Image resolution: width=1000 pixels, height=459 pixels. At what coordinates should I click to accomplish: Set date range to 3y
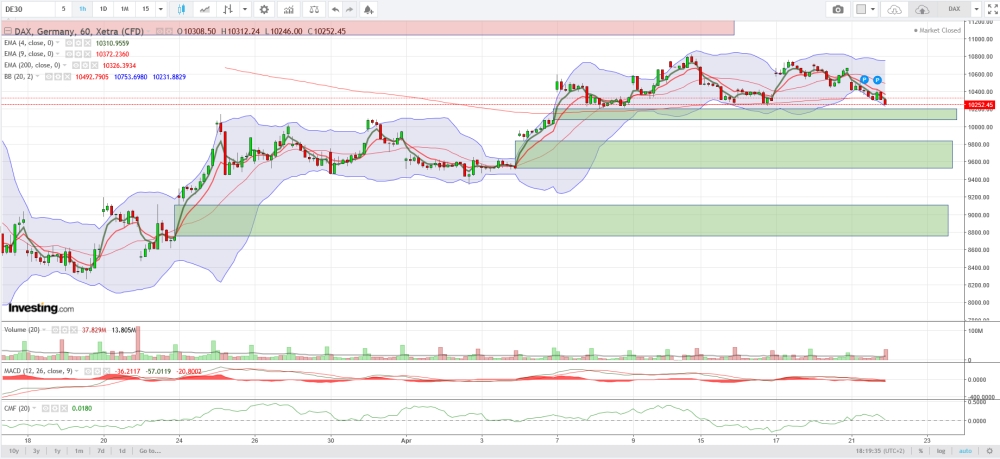[x=36, y=451]
